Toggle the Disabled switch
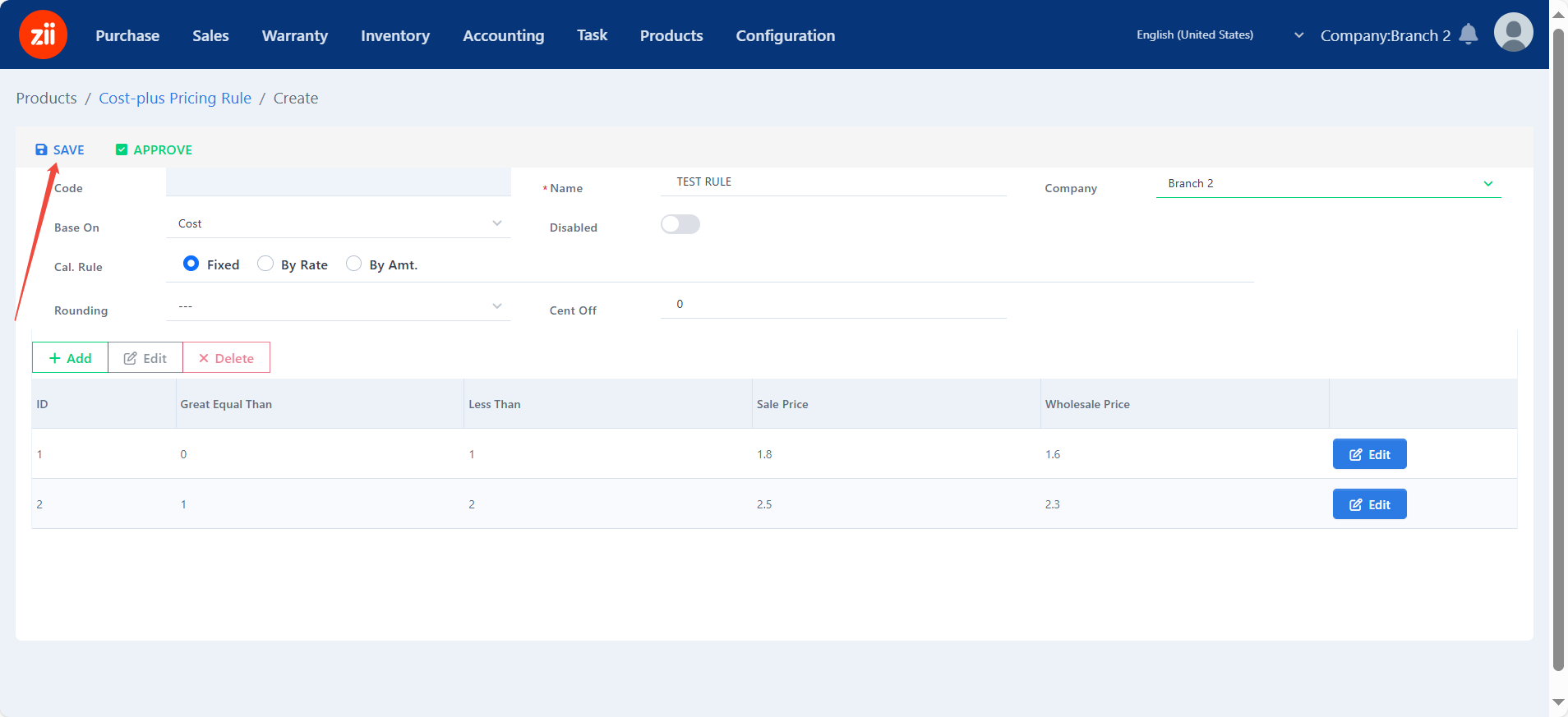This screenshot has width=1568, height=717. (x=680, y=224)
